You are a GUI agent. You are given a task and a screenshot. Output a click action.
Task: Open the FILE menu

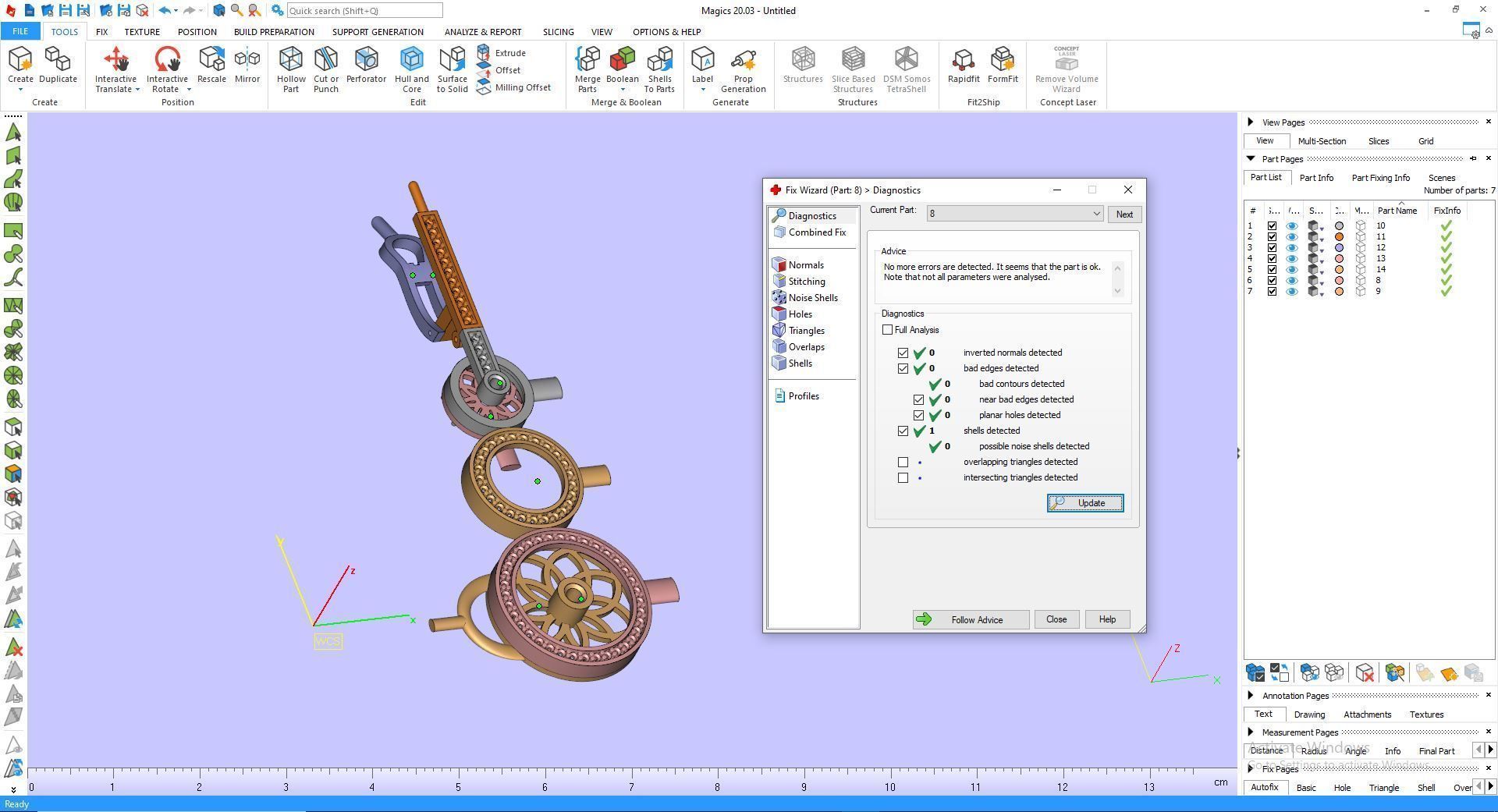pos(20,31)
